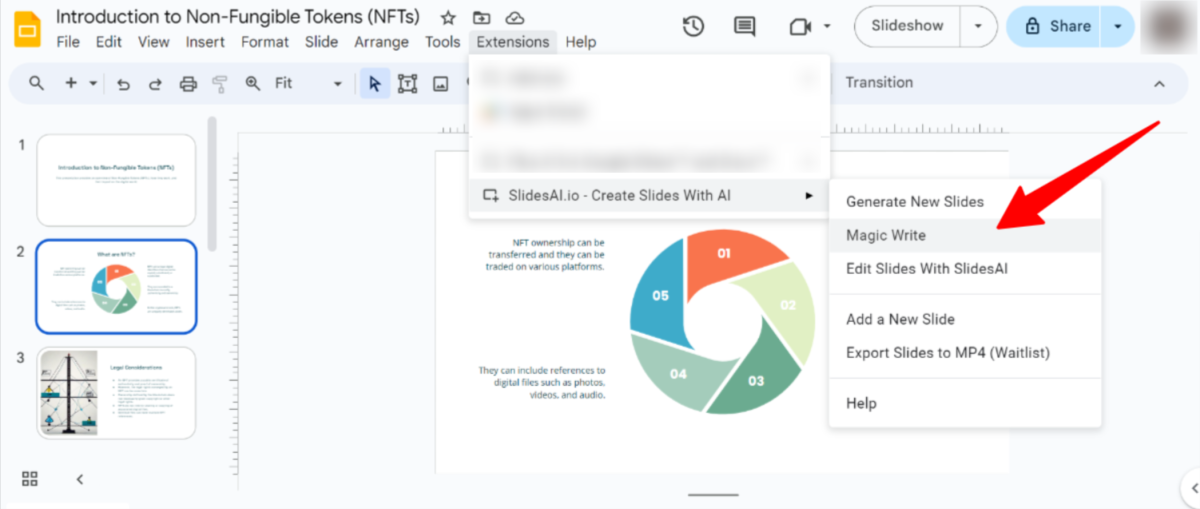Open the Slide menu
1200x509 pixels.
(x=322, y=42)
